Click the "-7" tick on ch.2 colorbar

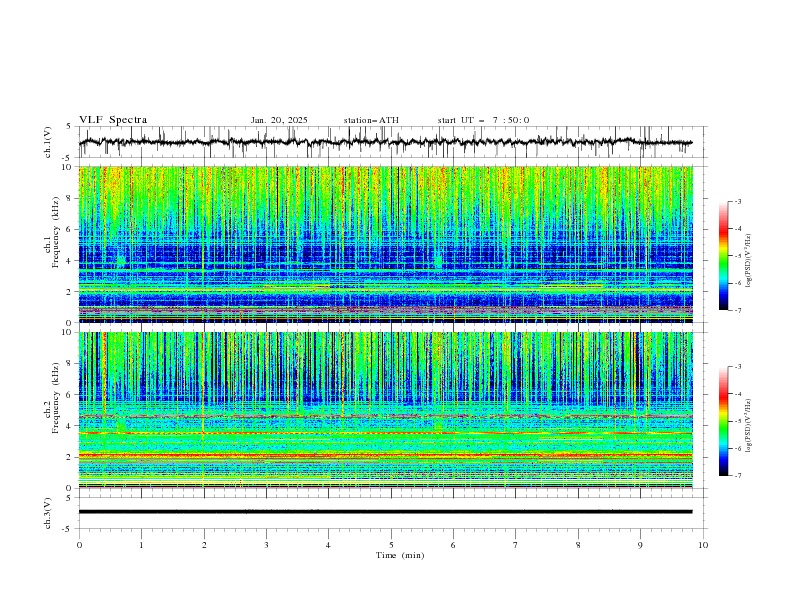pyautogui.click(x=737, y=476)
